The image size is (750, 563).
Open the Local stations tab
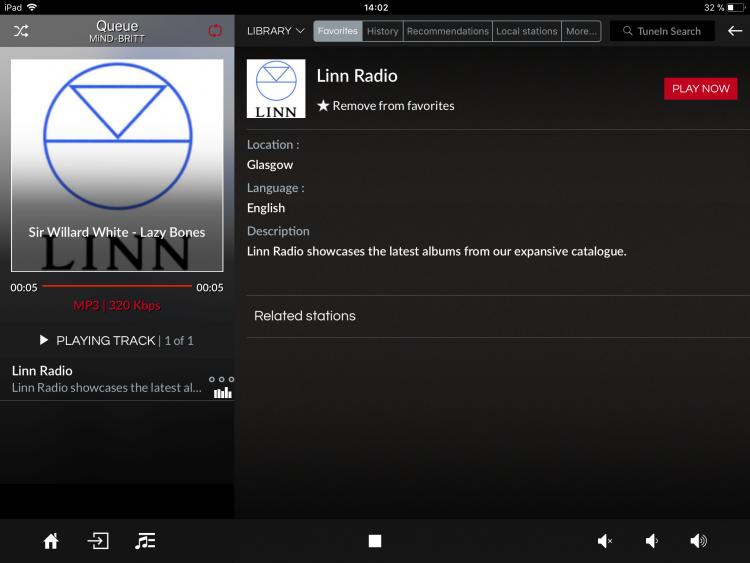point(527,31)
